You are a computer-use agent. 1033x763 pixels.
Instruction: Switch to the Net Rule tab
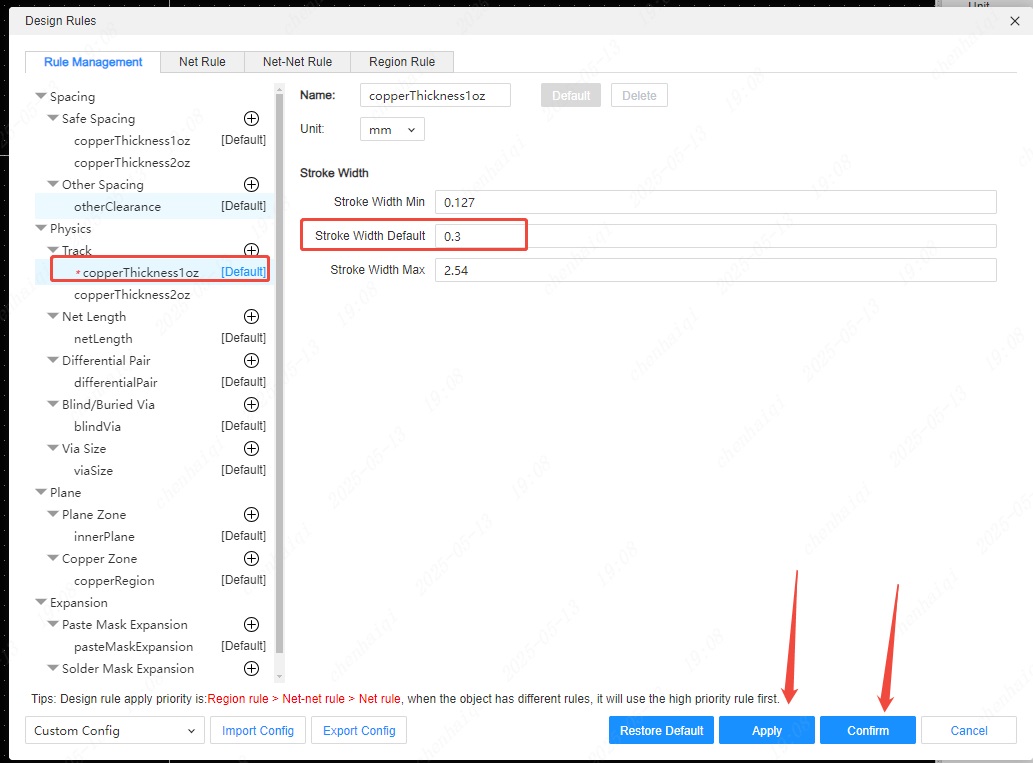[202, 62]
